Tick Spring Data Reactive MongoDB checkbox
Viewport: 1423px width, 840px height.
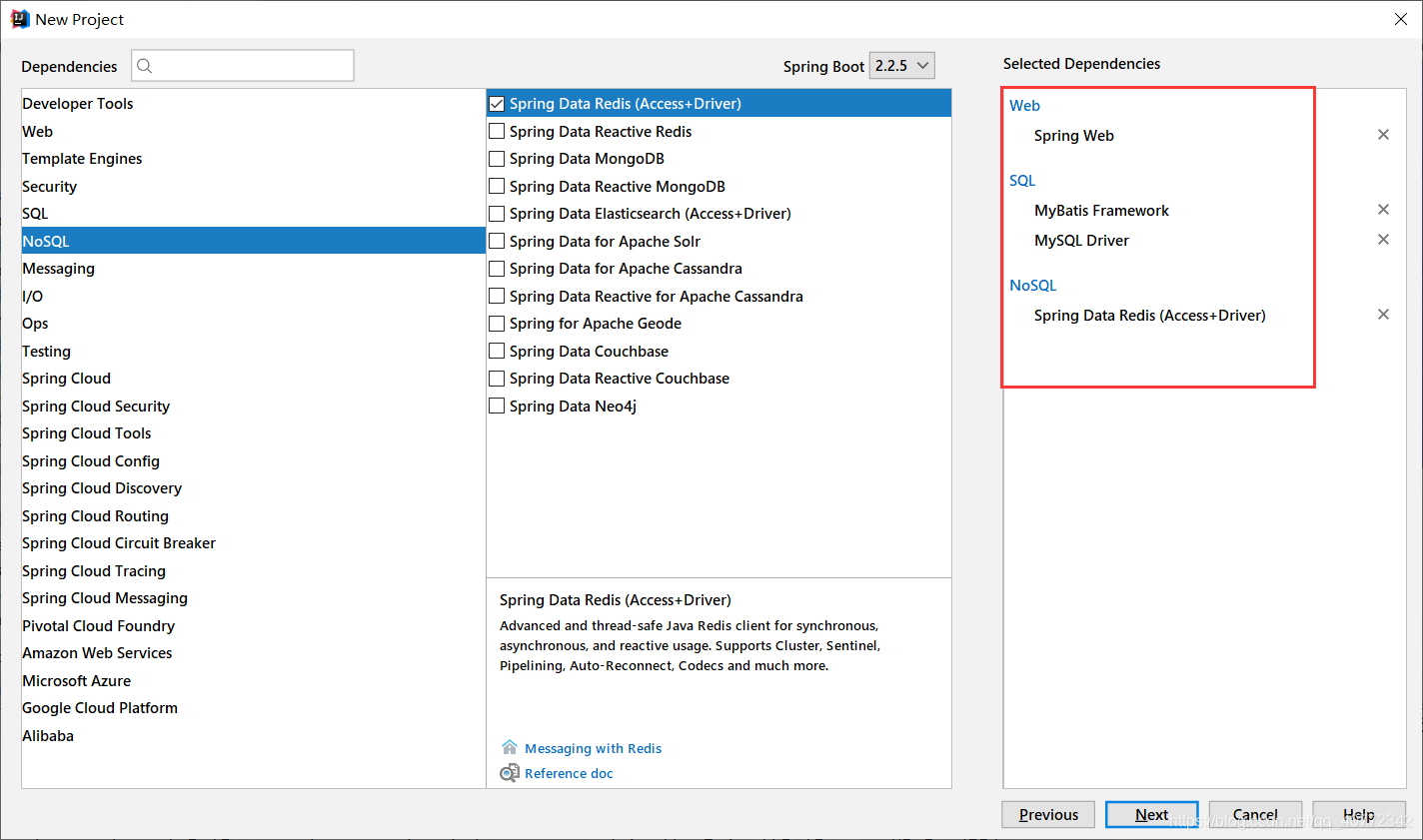pyautogui.click(x=497, y=186)
